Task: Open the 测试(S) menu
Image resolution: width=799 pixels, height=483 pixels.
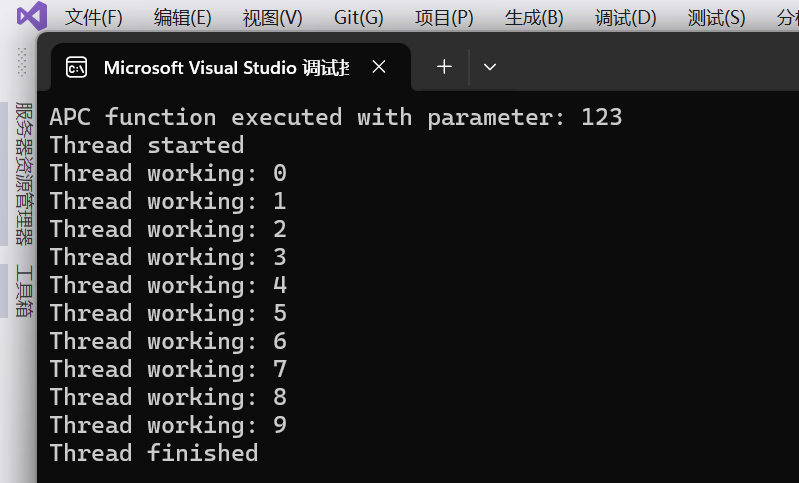Action: pyautogui.click(x=716, y=17)
